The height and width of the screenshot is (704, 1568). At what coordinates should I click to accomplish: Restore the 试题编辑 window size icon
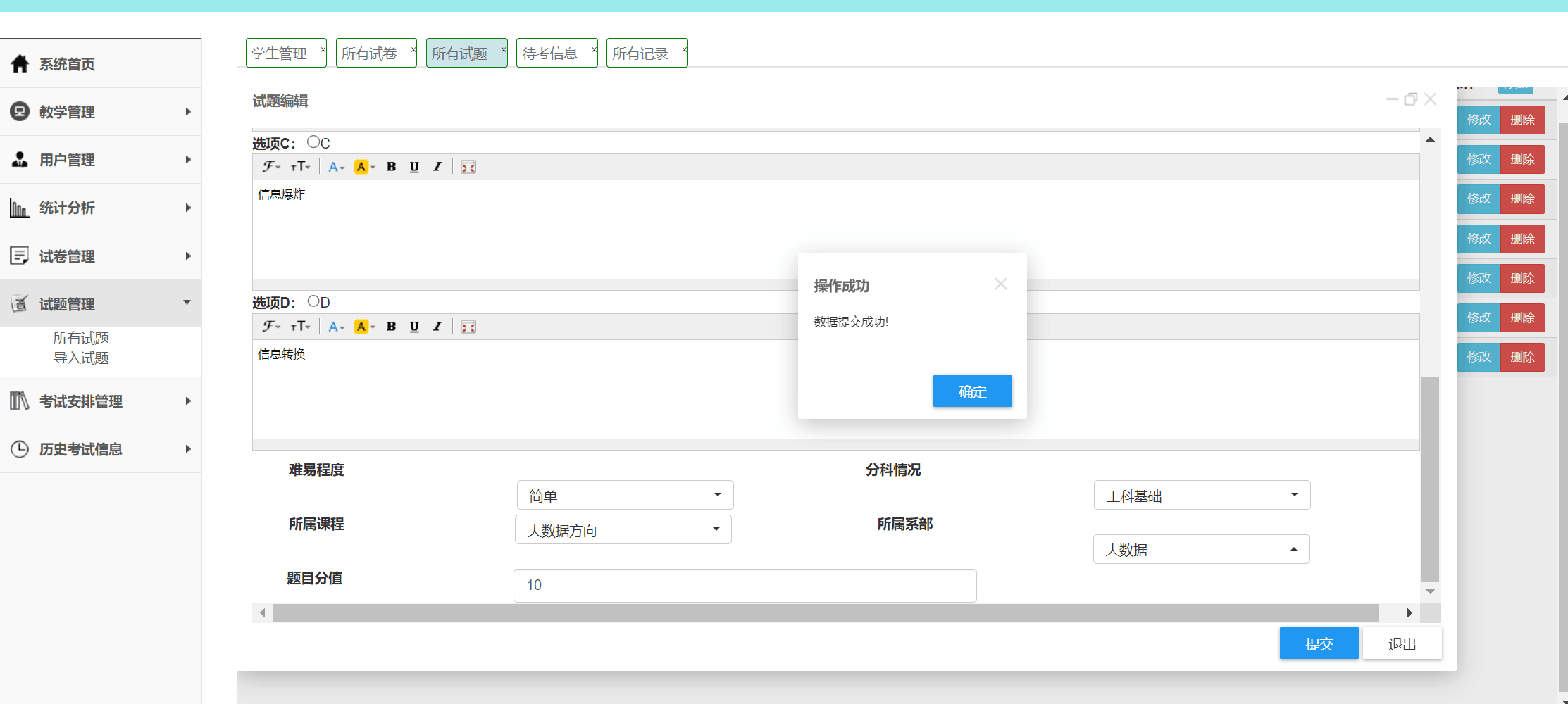1411,99
